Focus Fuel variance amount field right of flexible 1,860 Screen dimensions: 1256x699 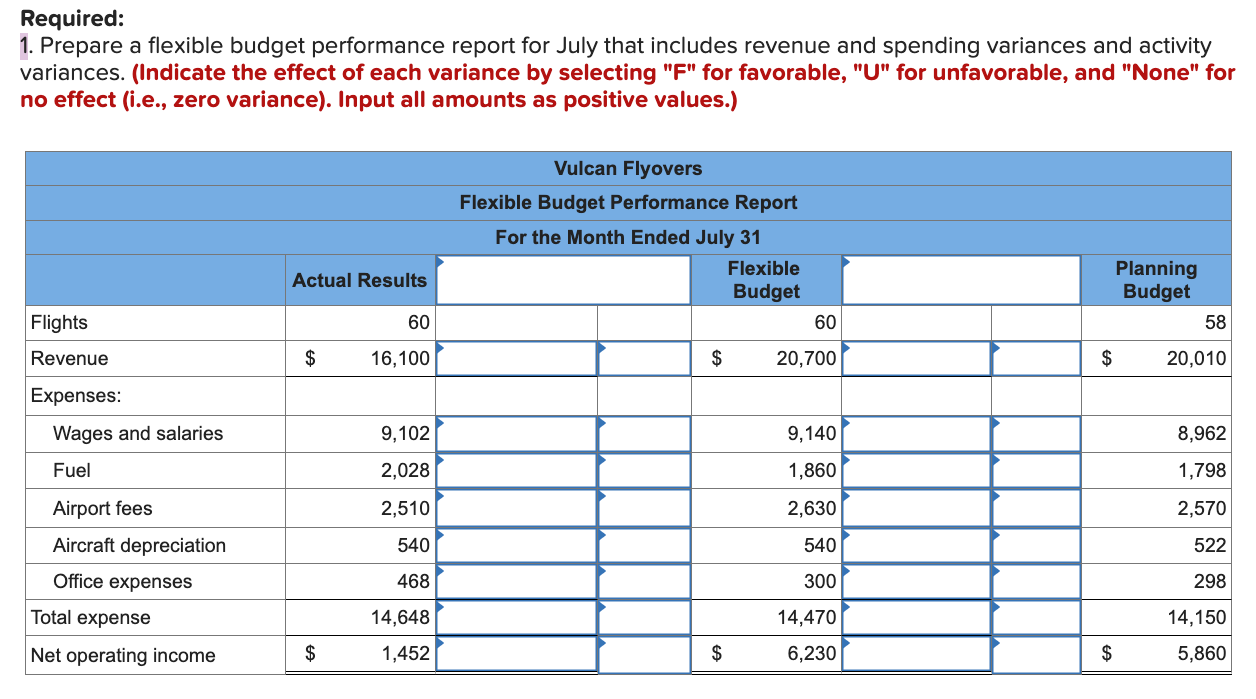(916, 470)
